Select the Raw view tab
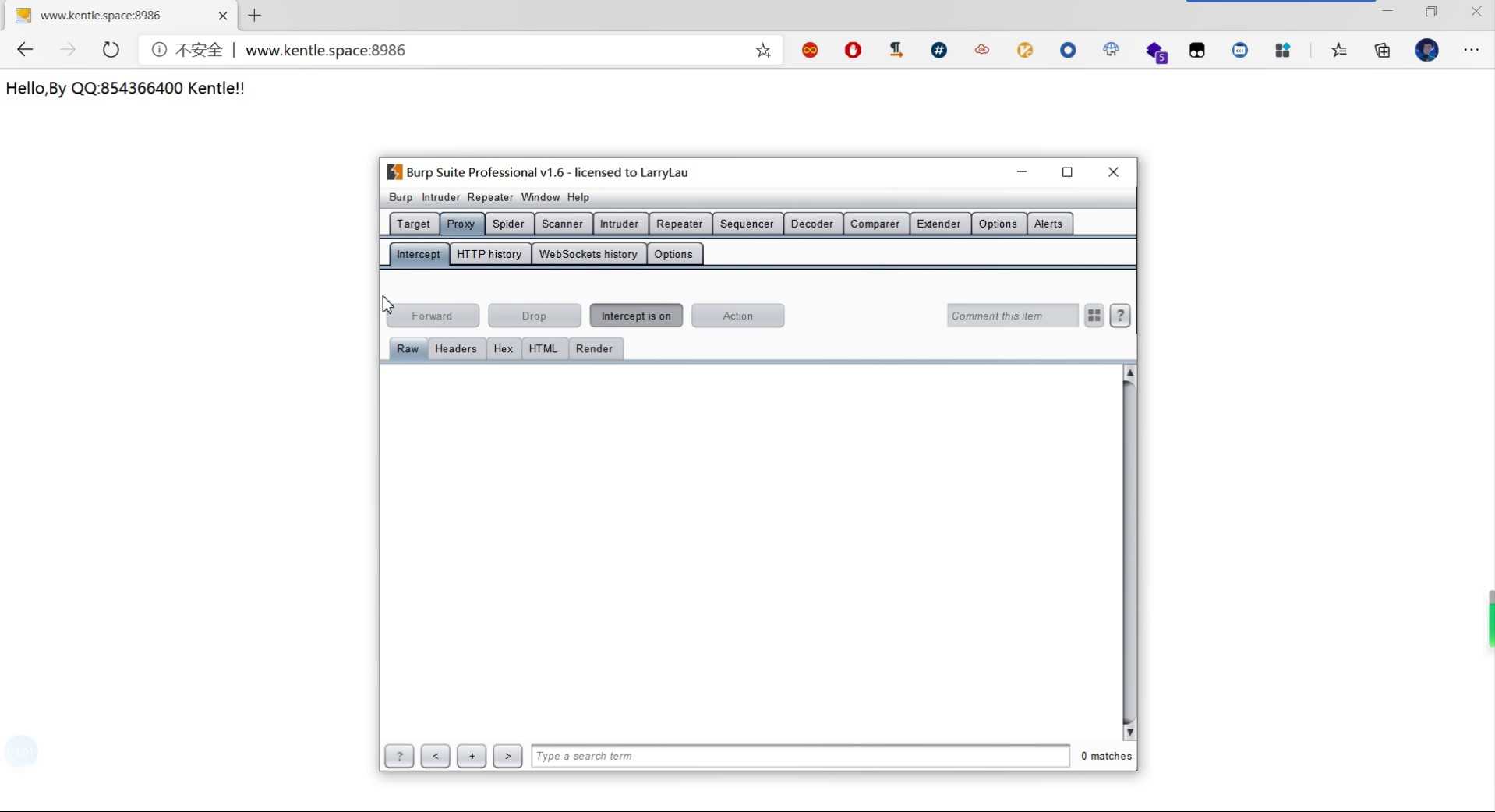This screenshot has width=1495, height=812. [x=408, y=349]
